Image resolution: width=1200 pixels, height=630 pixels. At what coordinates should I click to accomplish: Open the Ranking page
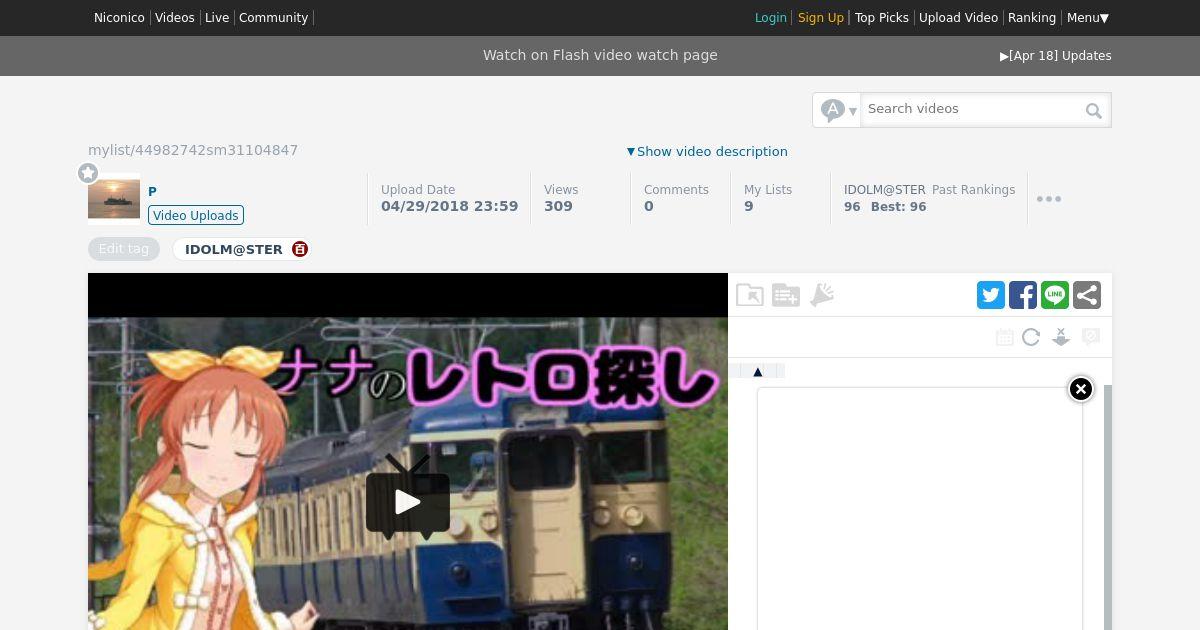click(x=1032, y=18)
